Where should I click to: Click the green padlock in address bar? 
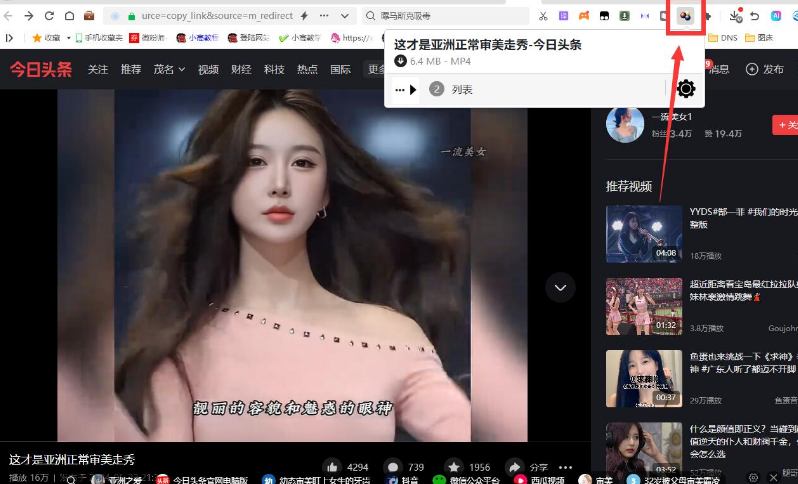click(x=131, y=16)
